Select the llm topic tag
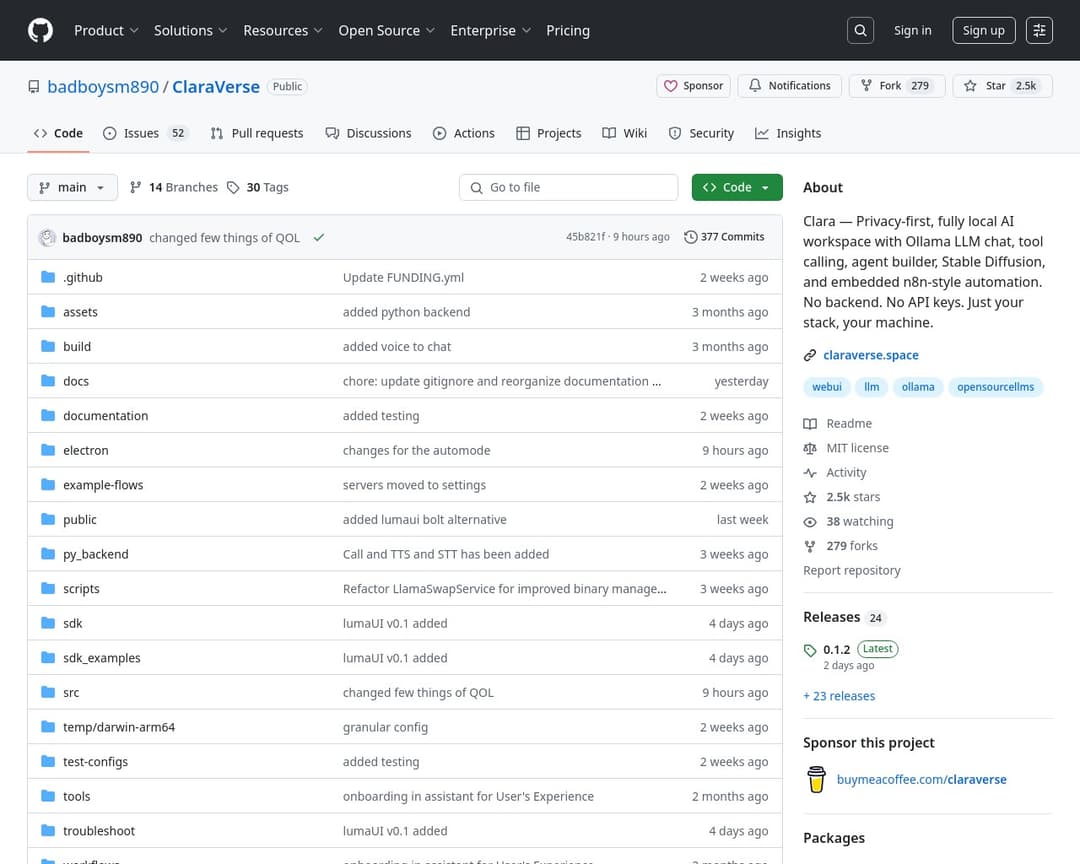This screenshot has width=1080, height=864. pos(871,387)
